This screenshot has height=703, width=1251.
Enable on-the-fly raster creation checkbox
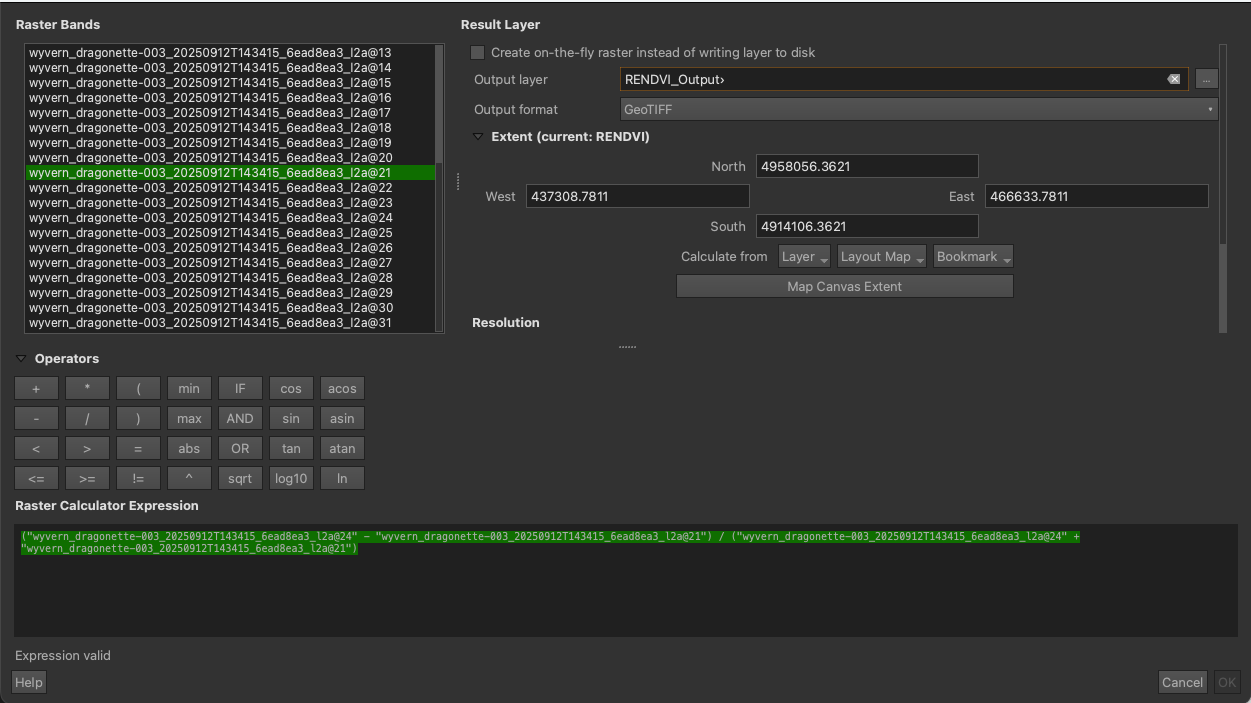pos(478,53)
